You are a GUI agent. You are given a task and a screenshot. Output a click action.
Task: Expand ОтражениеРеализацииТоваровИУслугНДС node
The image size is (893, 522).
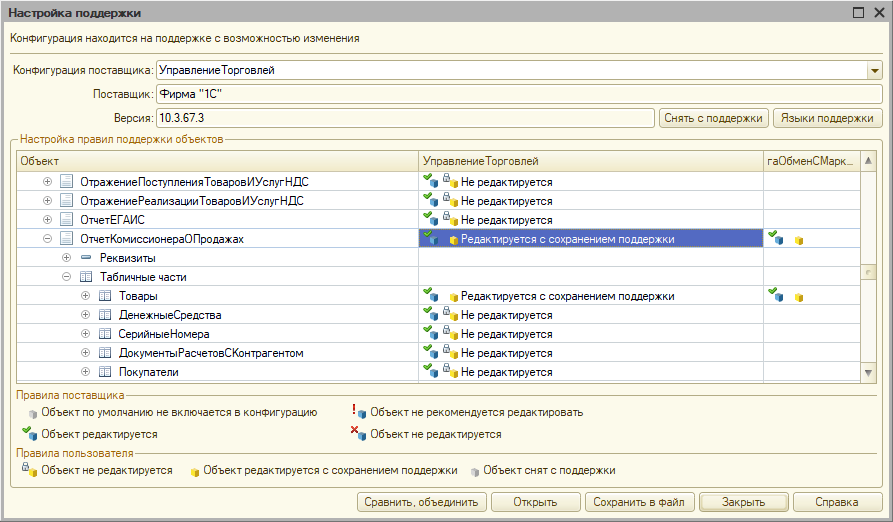(x=47, y=200)
